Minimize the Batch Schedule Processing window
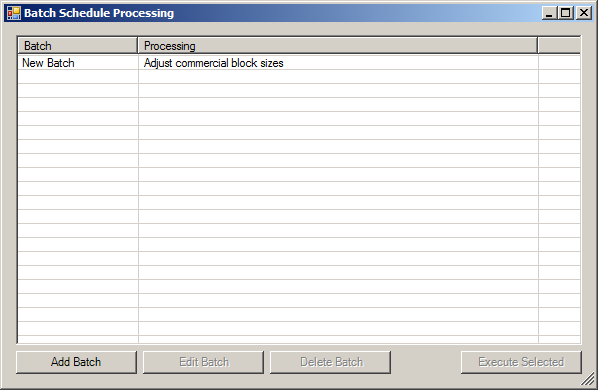 (549, 13)
